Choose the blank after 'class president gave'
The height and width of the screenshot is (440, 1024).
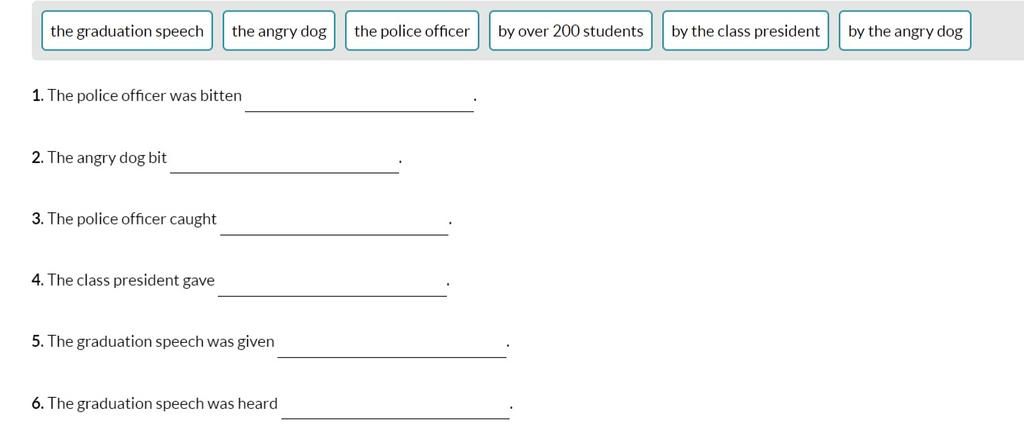click(332, 283)
